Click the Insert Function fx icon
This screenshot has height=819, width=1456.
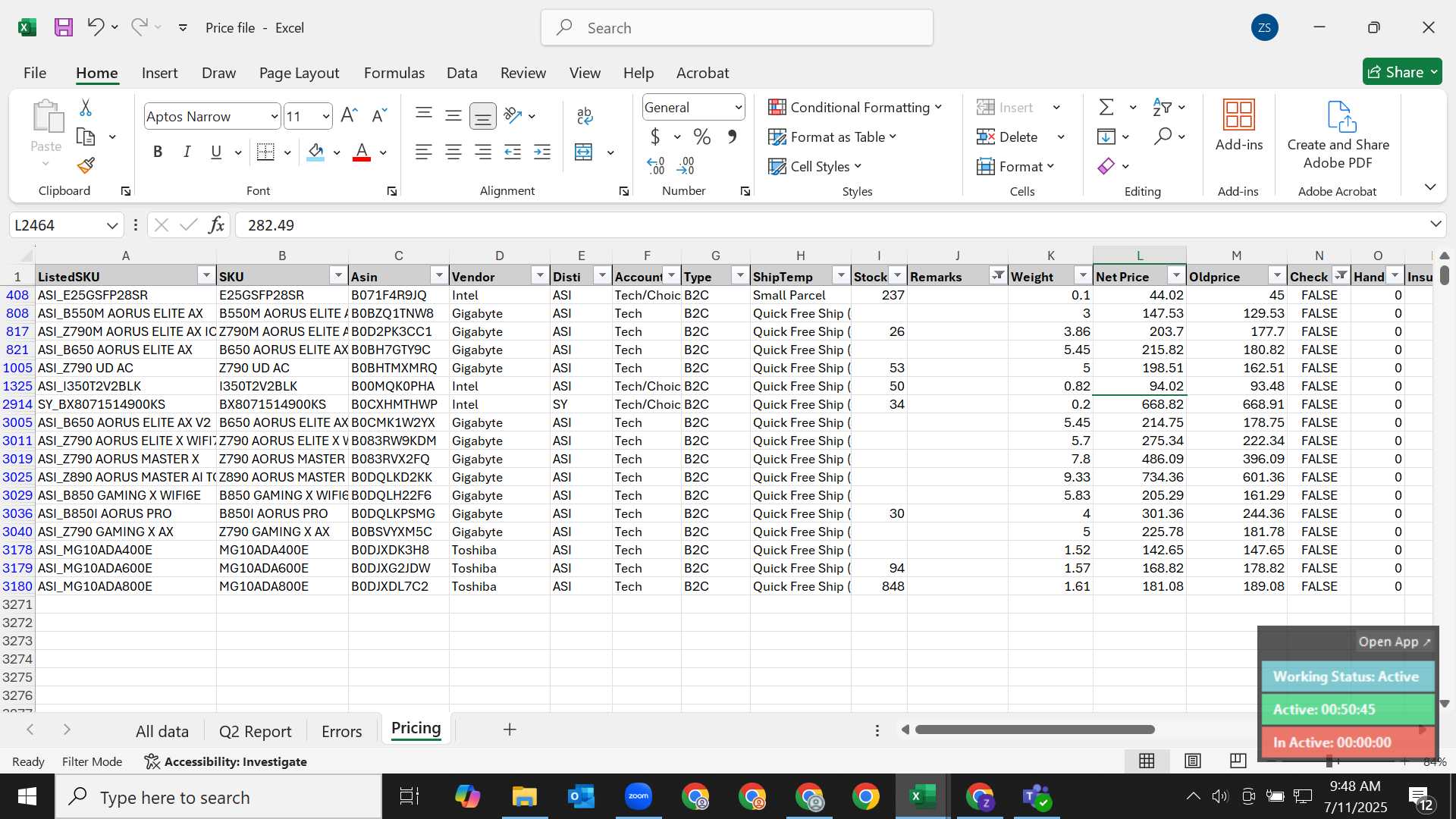pos(216,225)
